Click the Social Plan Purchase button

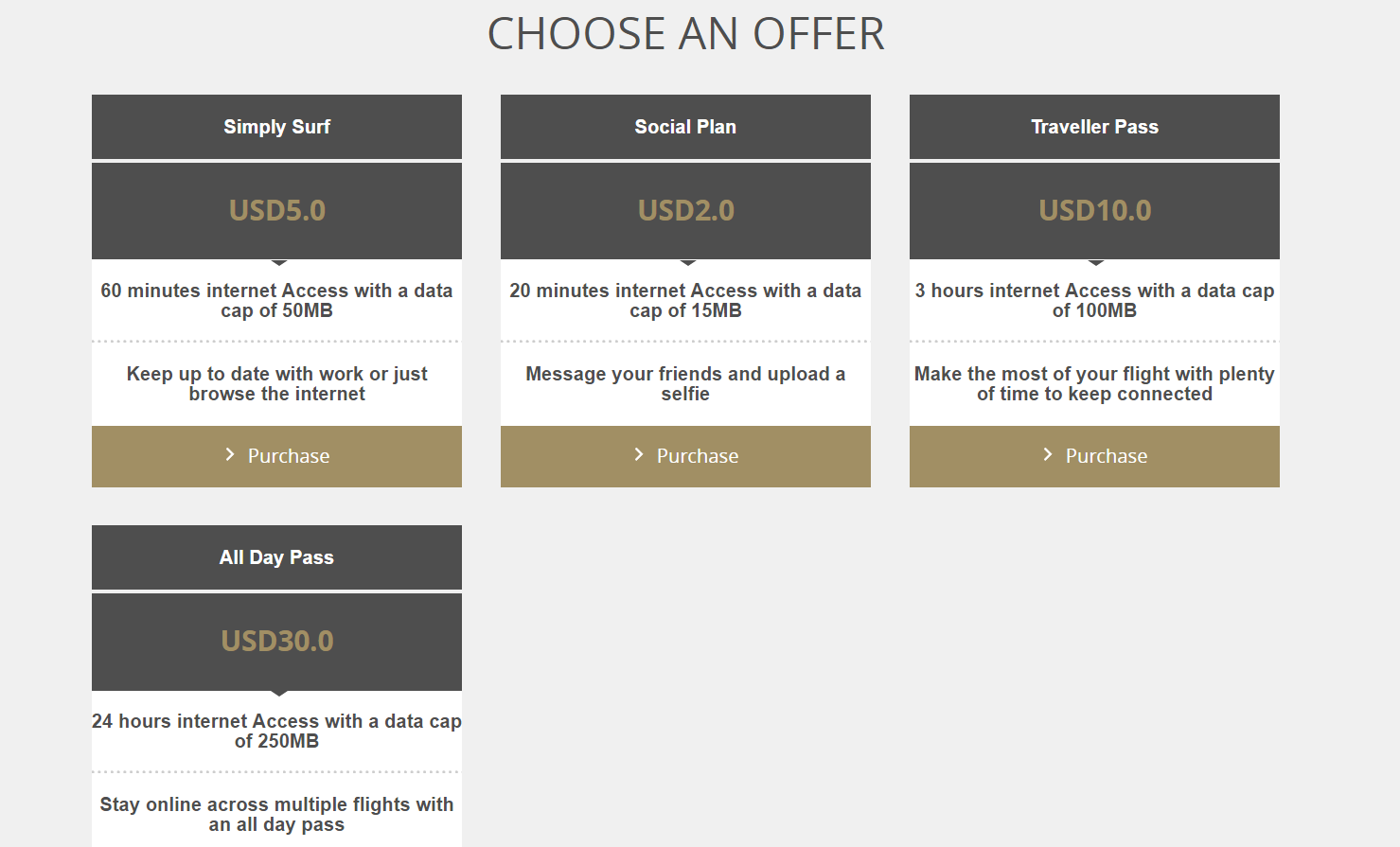(x=685, y=456)
